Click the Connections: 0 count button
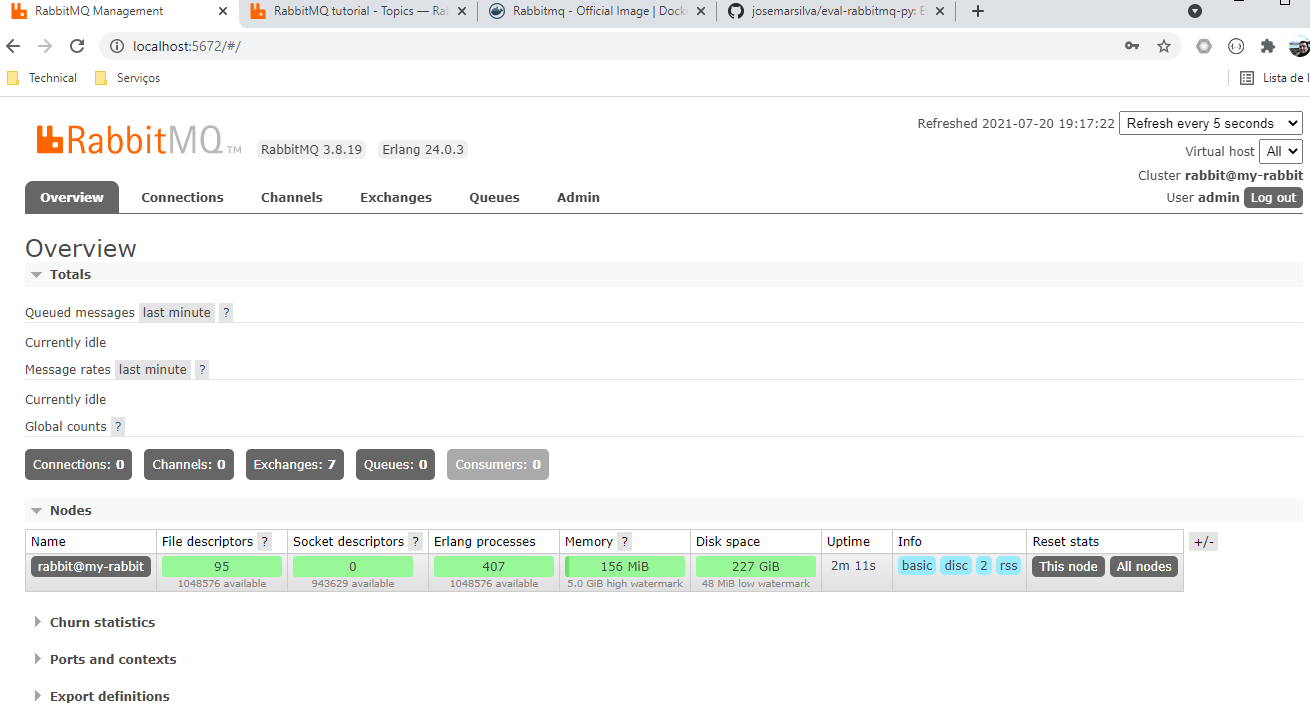 coord(78,464)
